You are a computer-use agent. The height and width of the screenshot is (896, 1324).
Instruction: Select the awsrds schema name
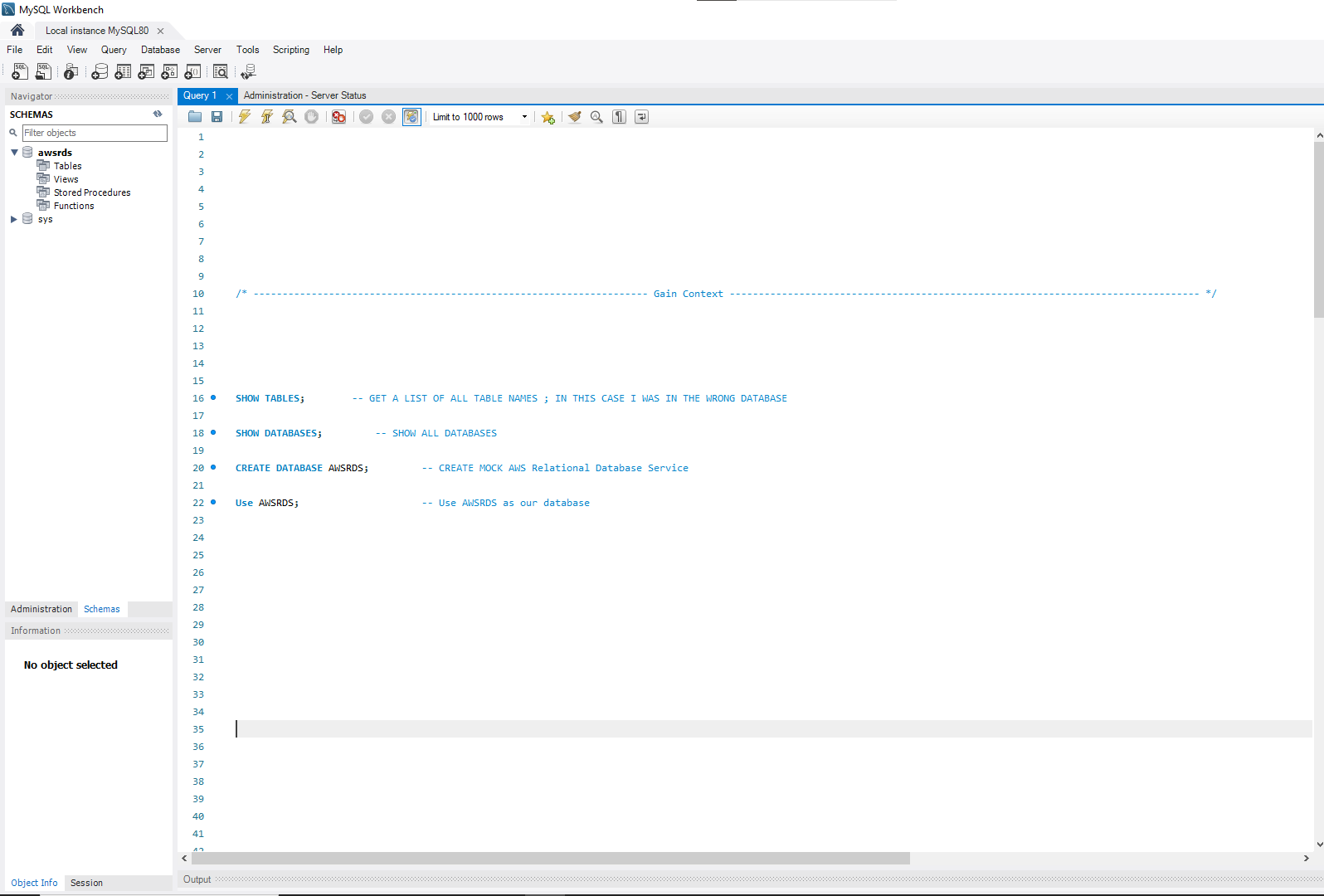coord(55,153)
